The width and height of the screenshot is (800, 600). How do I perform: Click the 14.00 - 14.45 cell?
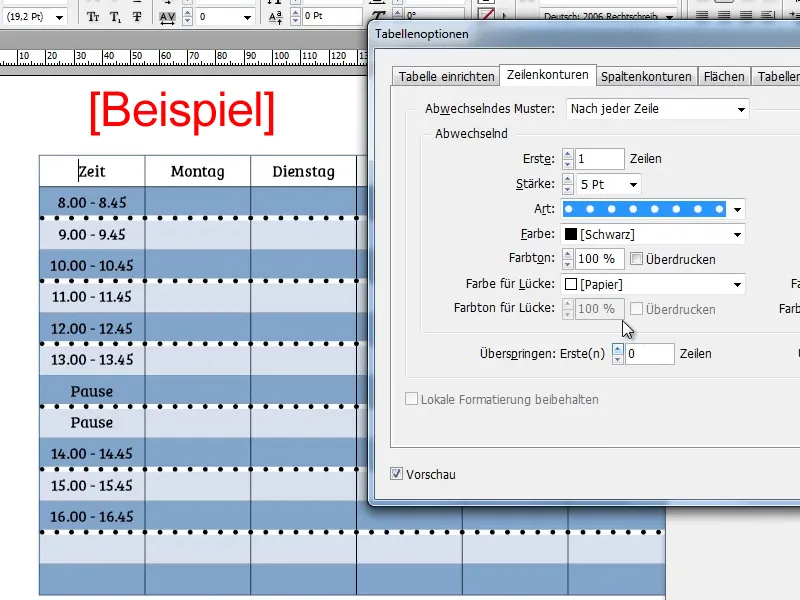[x=92, y=454]
